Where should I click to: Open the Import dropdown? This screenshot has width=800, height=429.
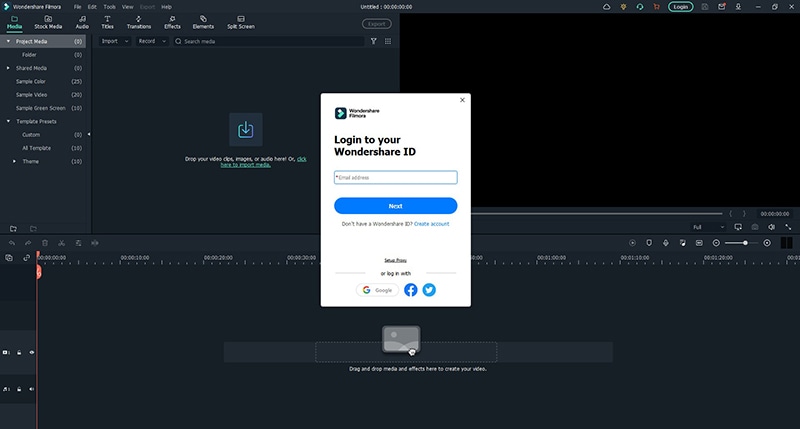coord(114,41)
